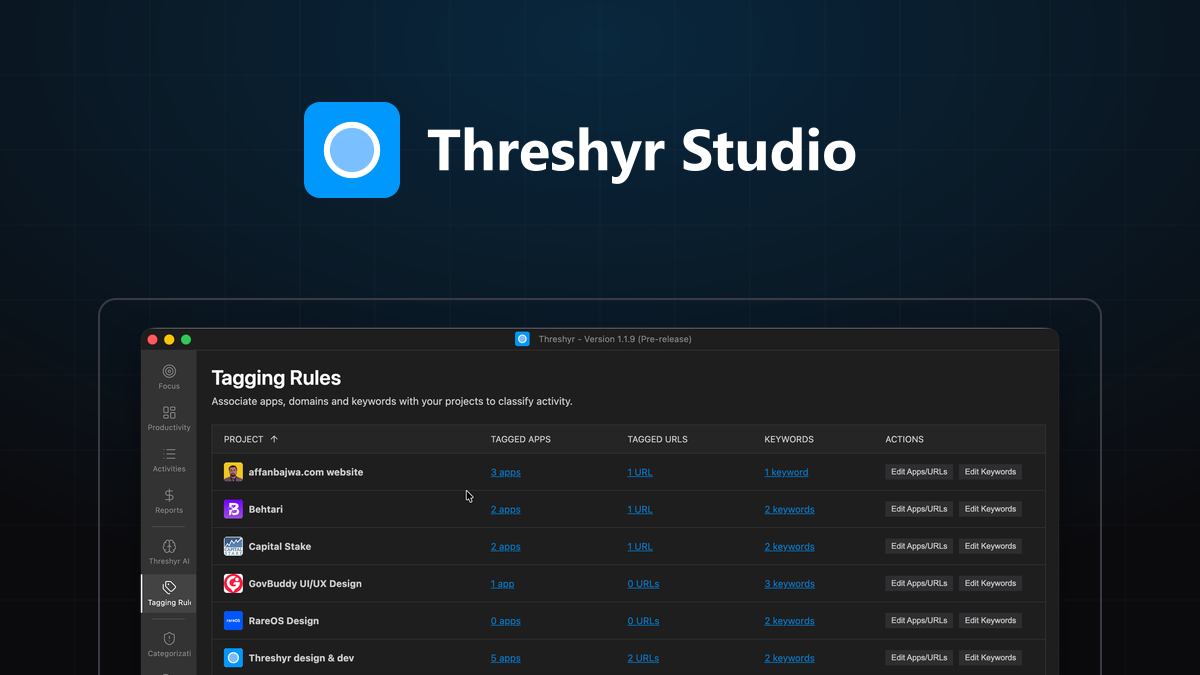Open the Focus section in sidebar
This screenshot has width=1200, height=675.
tap(169, 376)
